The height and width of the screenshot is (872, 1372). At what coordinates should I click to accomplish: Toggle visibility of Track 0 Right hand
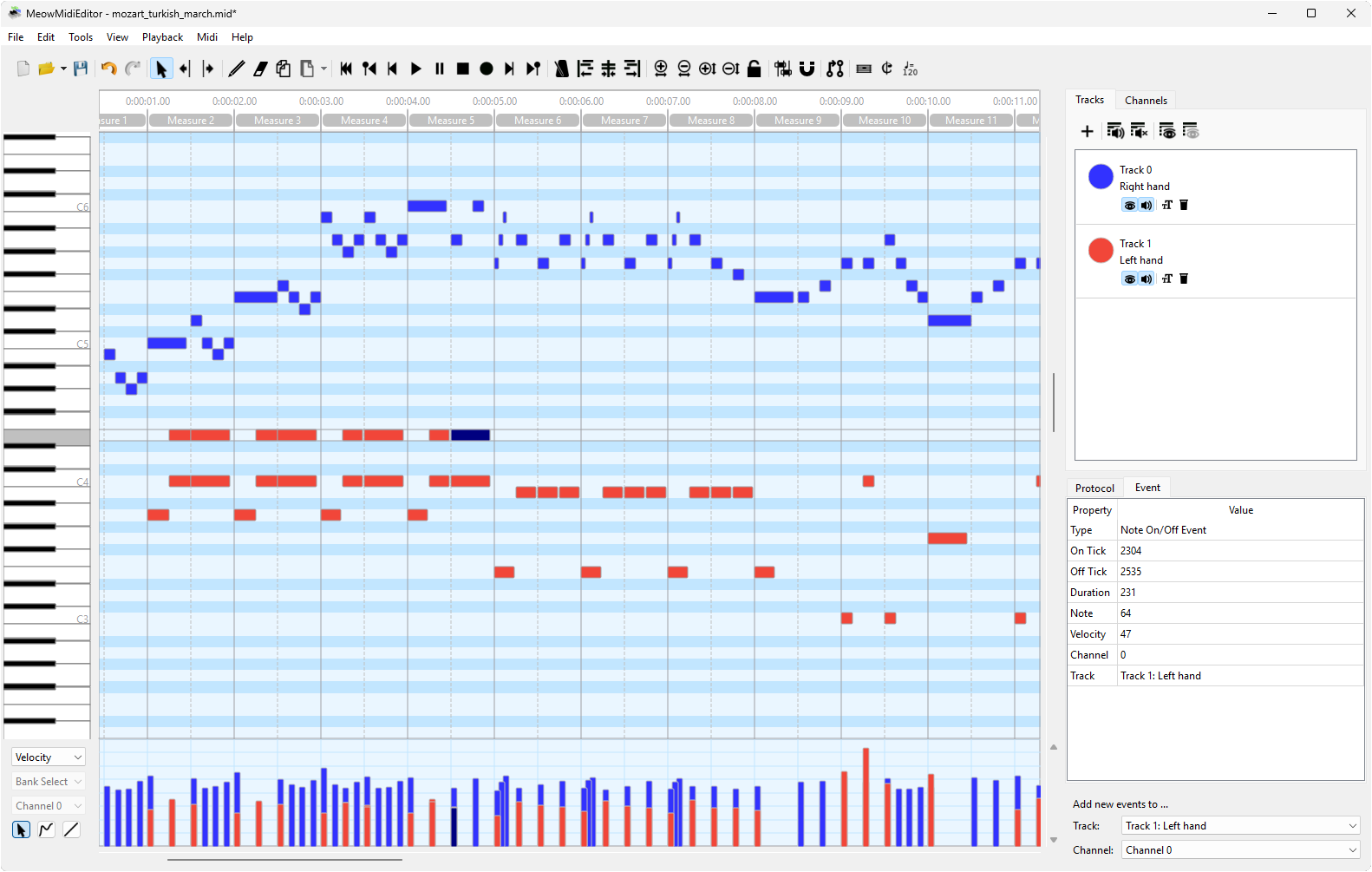pos(1129,205)
